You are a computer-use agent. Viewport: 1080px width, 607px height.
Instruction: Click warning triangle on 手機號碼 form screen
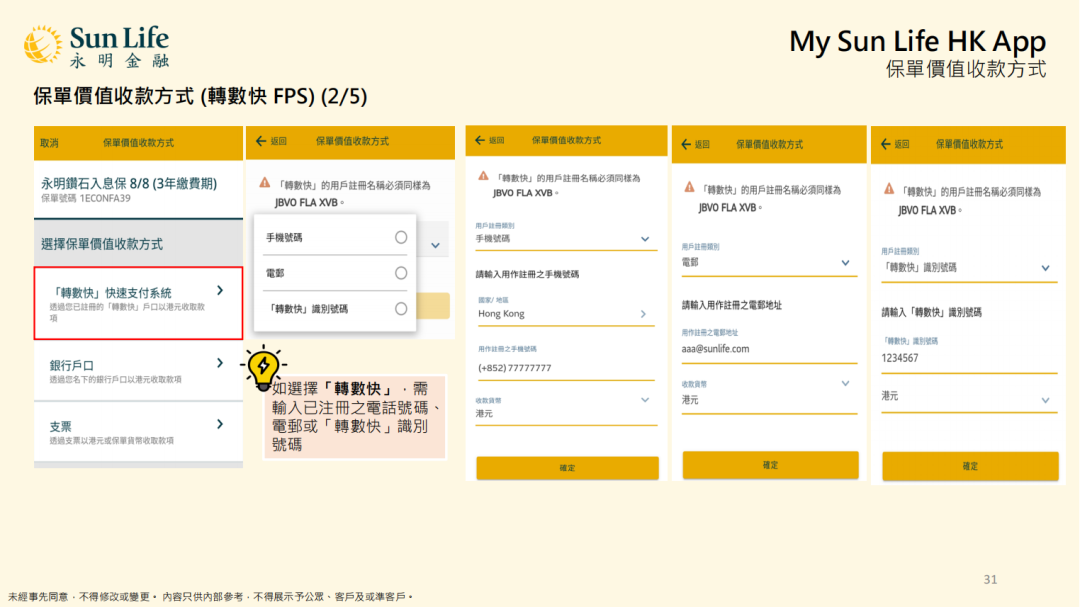click(484, 176)
